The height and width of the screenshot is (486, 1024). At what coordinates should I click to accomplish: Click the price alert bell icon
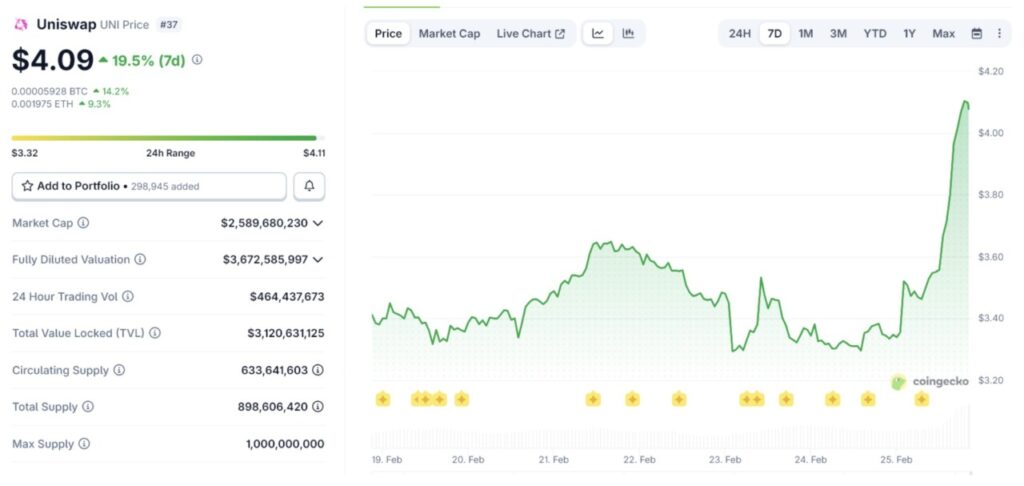[x=309, y=186]
